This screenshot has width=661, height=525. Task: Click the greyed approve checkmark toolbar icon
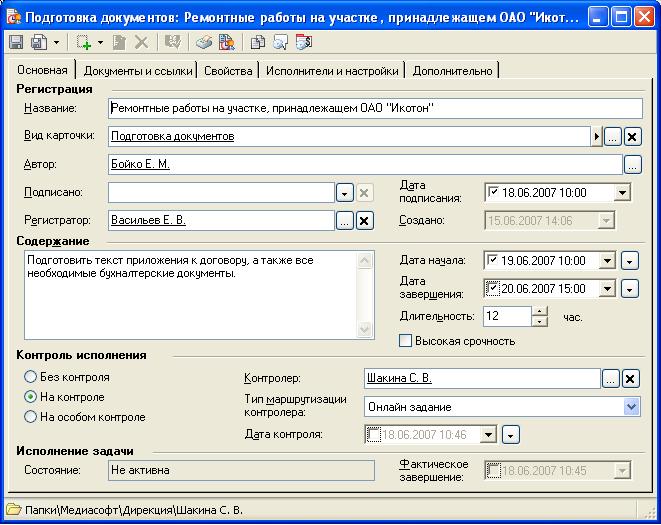pyautogui.click(x=172, y=43)
